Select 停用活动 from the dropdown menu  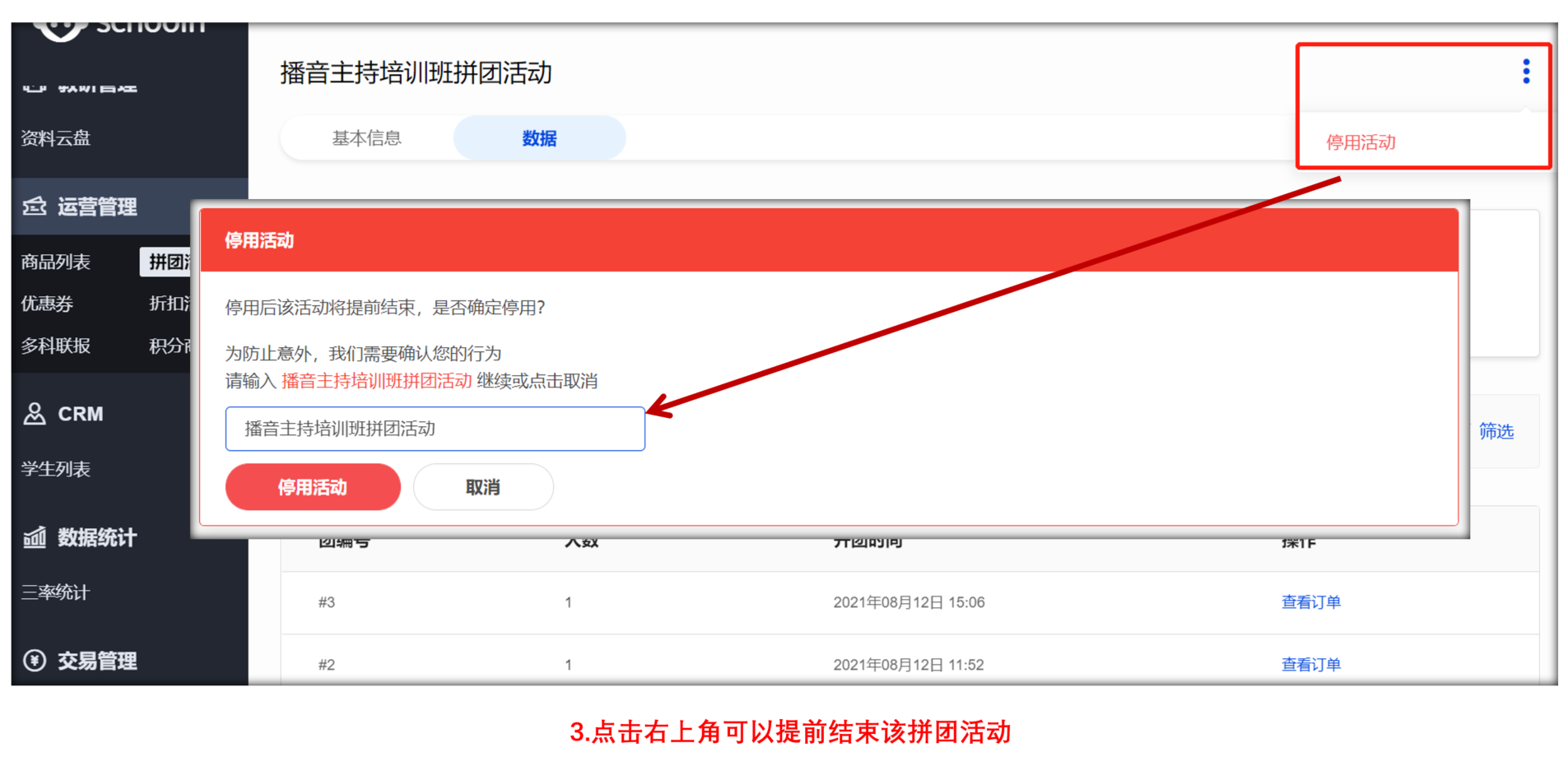click(x=1361, y=142)
